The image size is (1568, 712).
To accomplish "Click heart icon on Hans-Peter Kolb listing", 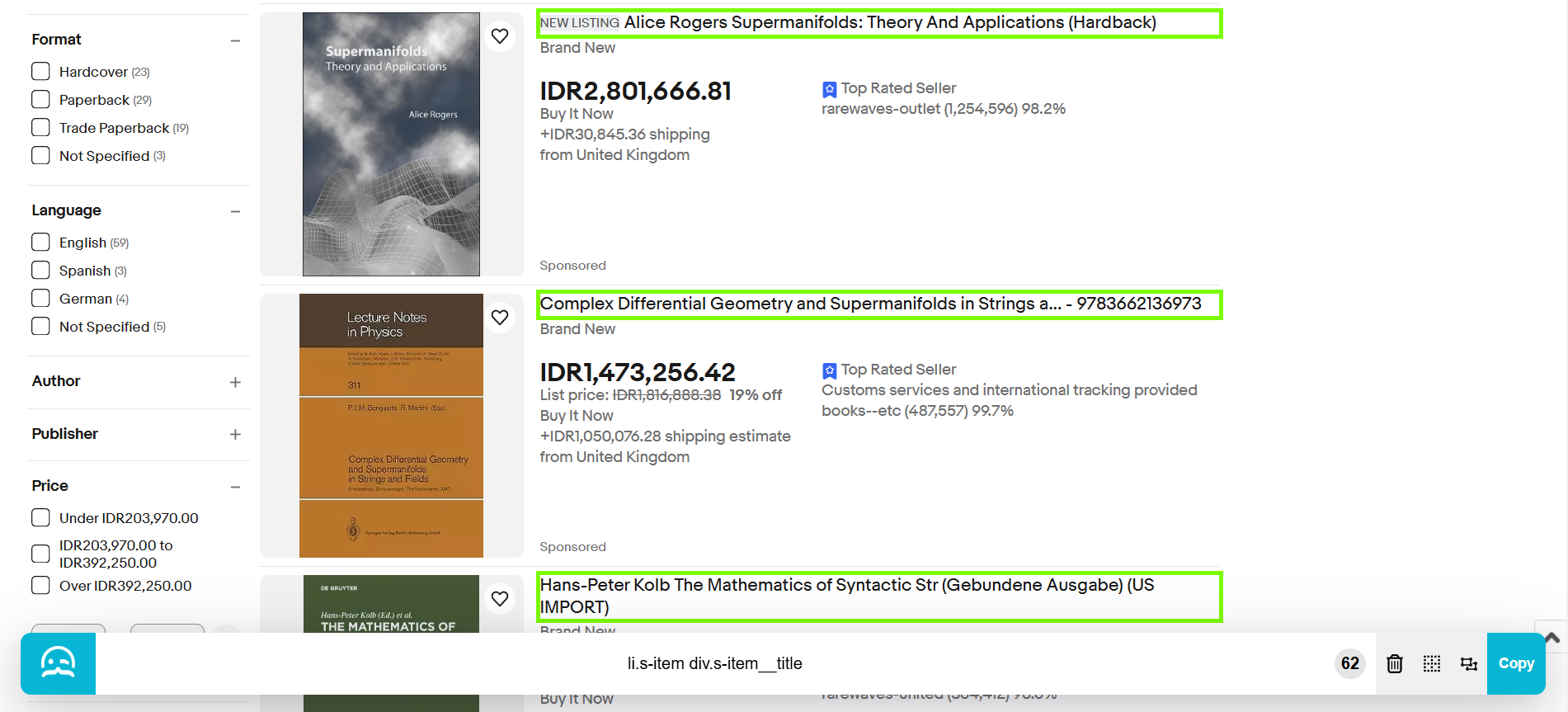I will coord(500,599).
